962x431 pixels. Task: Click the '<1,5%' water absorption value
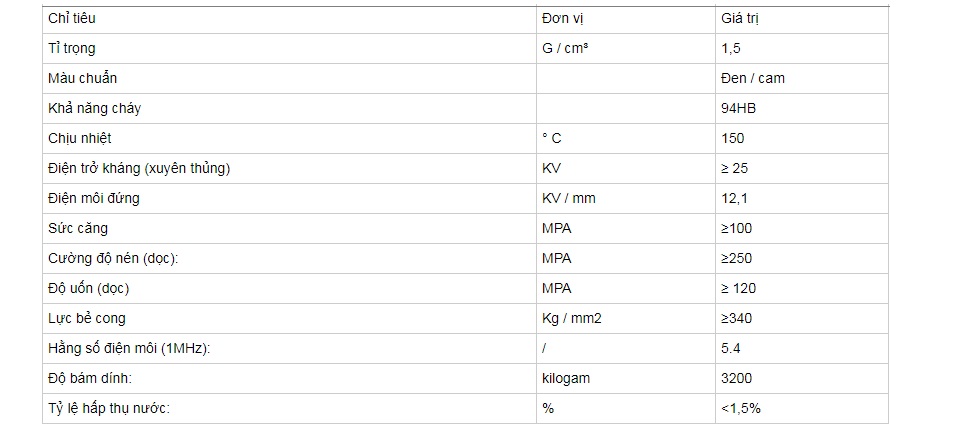click(x=740, y=408)
